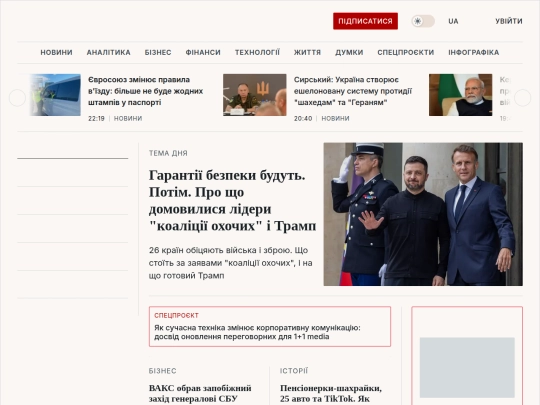Click timestamp 20:40 under Сирський headline
The image size is (540, 405).
pyautogui.click(x=303, y=118)
